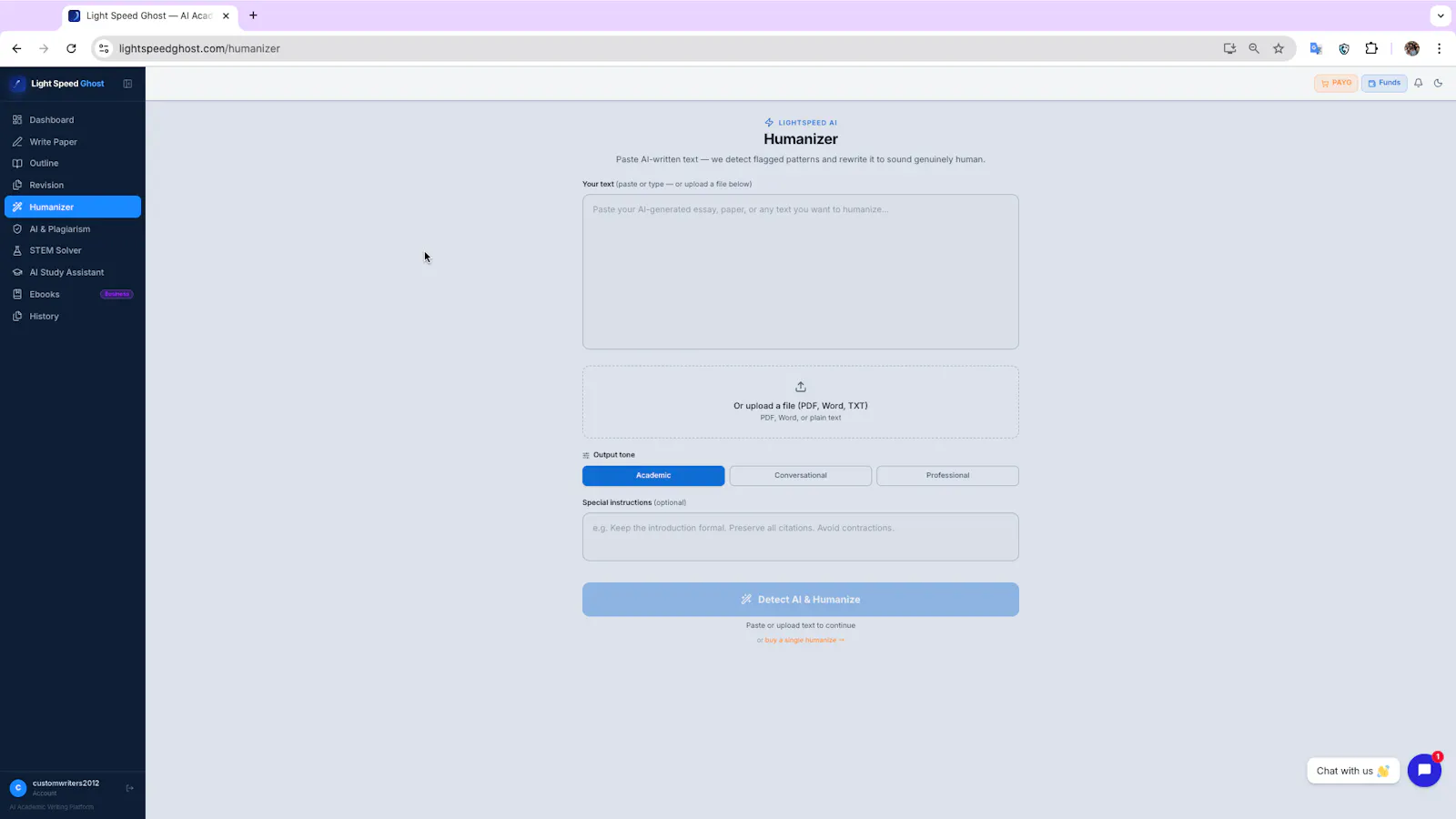Screen dimensions: 1456x819
Task: Open the STEM Solver tool
Action: pyautogui.click(x=73, y=251)
